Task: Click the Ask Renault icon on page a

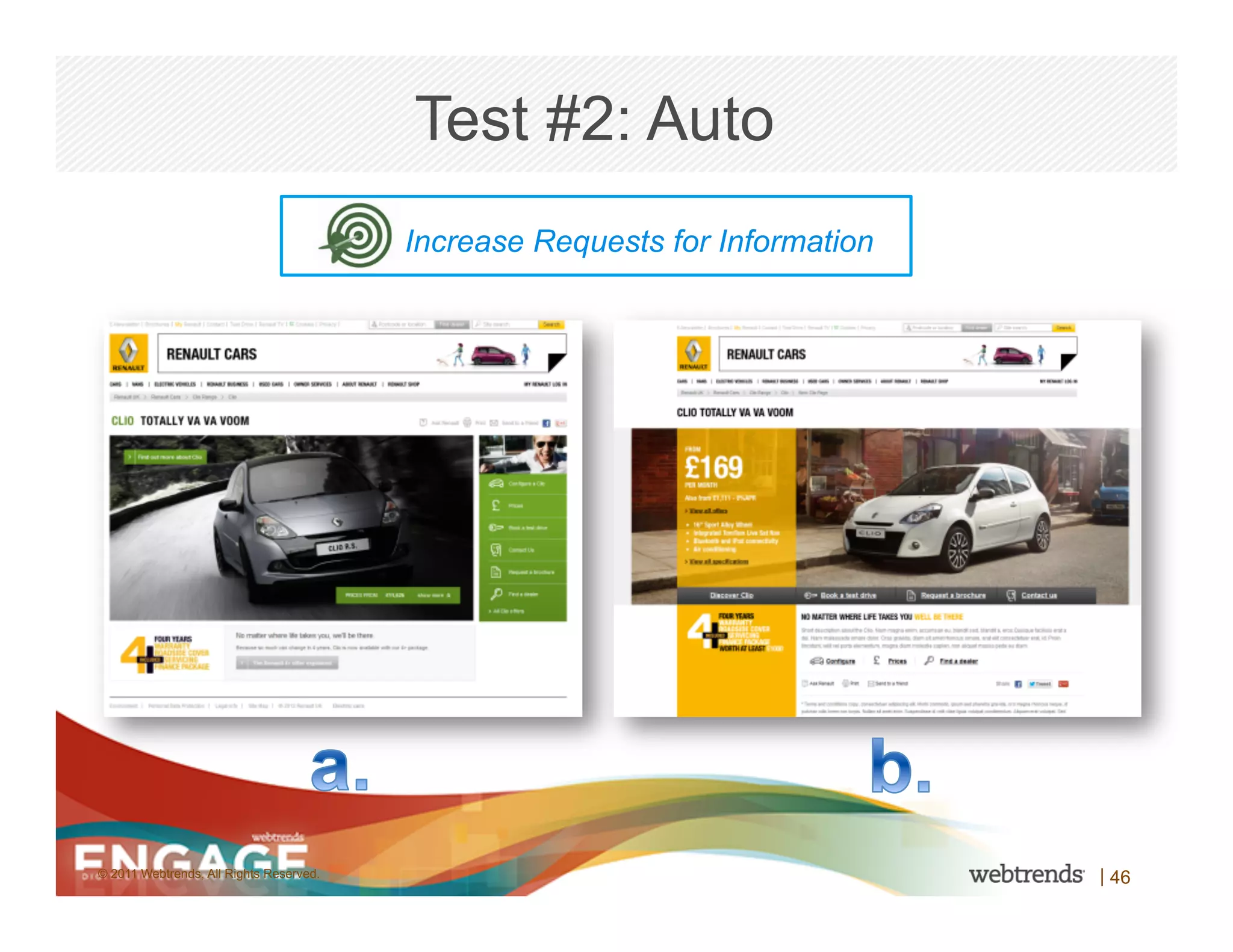Action: [423, 422]
